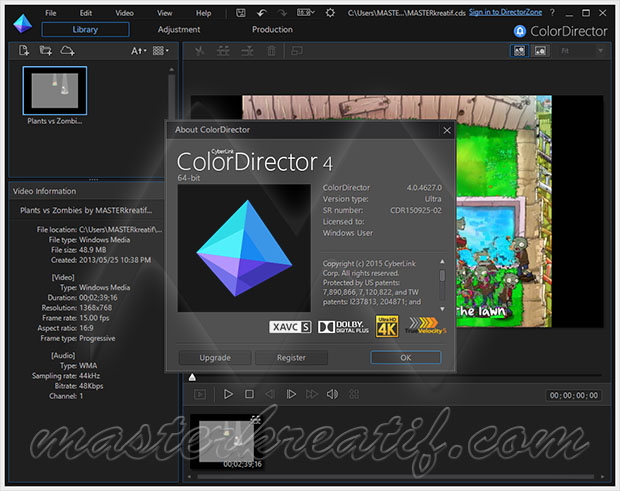This screenshot has height=491, width=620.
Task: Toggle the before-after compare view icon
Action: [519, 51]
